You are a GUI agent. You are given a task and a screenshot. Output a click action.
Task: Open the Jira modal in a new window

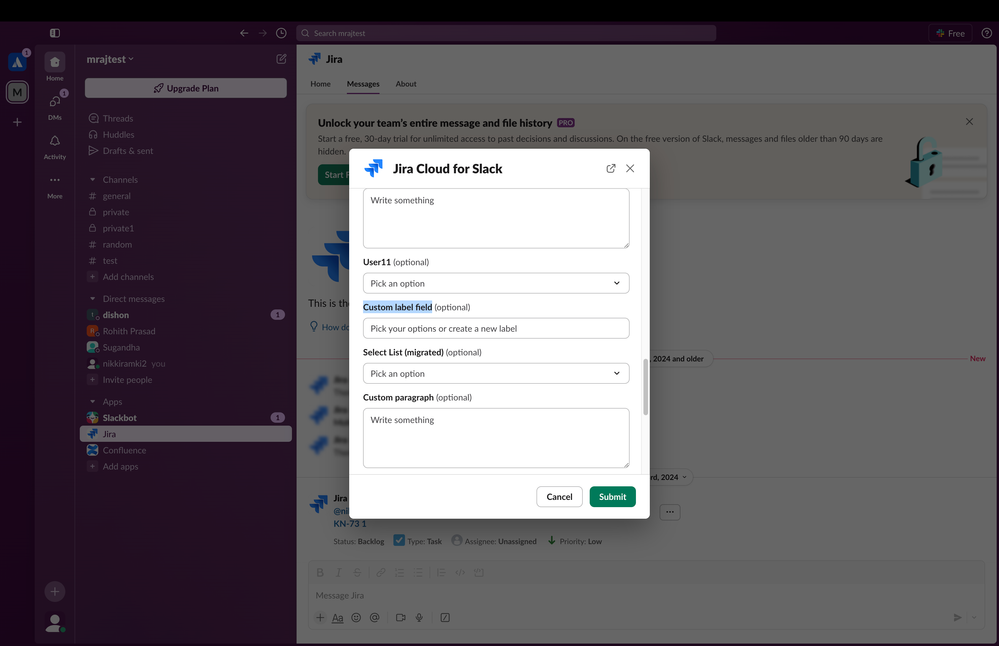(x=610, y=168)
